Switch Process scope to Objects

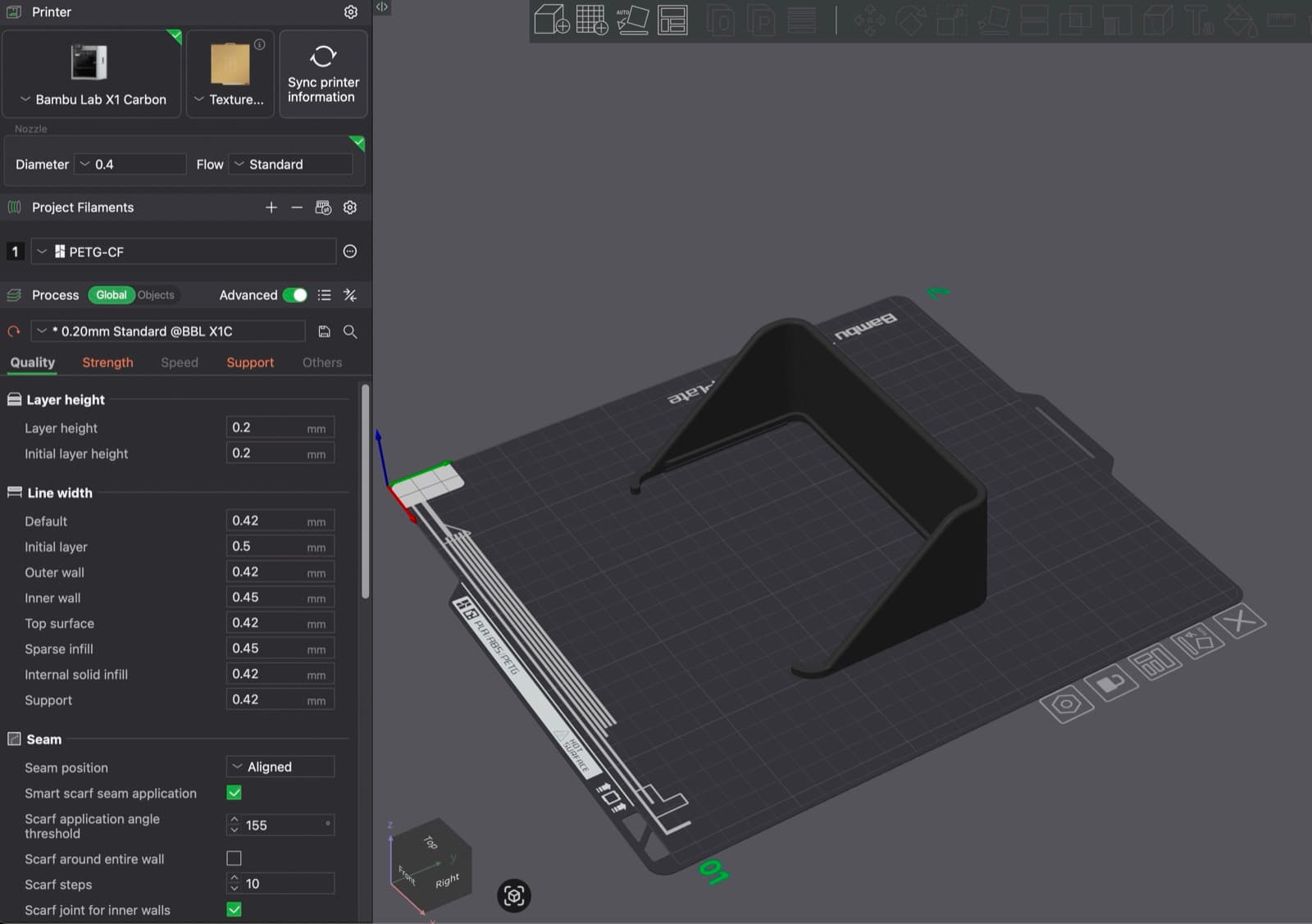click(156, 295)
